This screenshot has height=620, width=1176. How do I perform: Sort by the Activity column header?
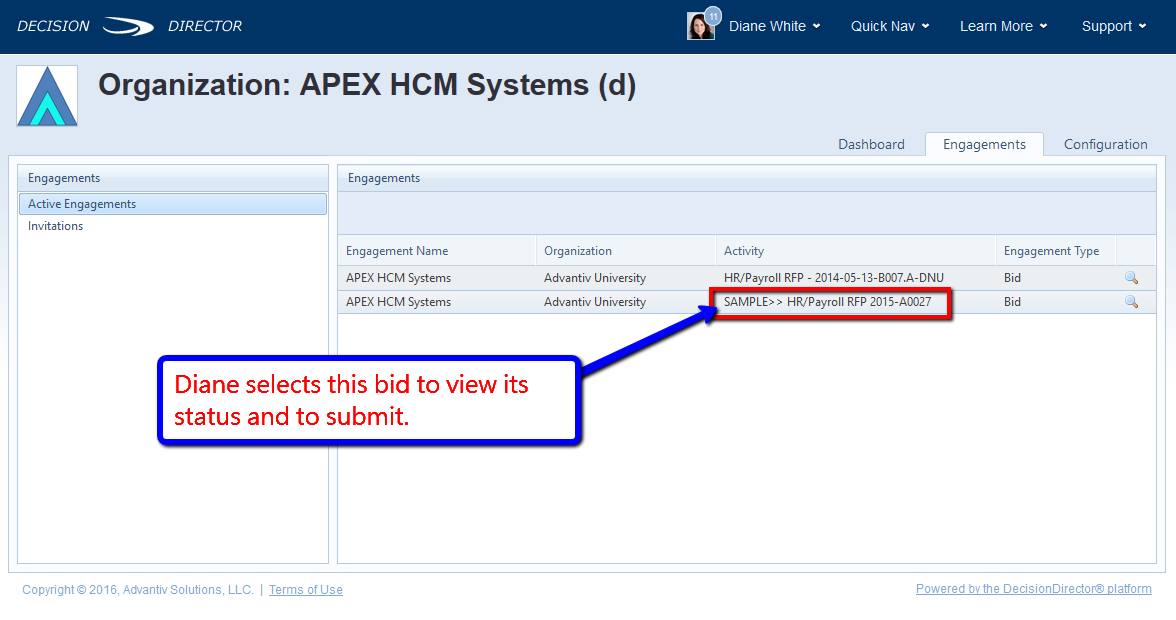pyautogui.click(x=856, y=251)
